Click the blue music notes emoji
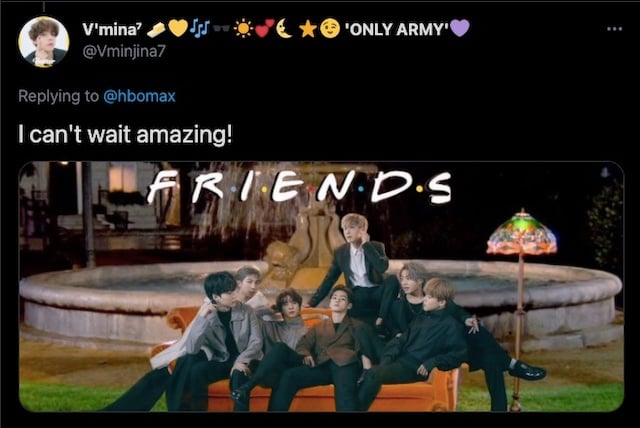This screenshot has height=428, width=640. 200,29
